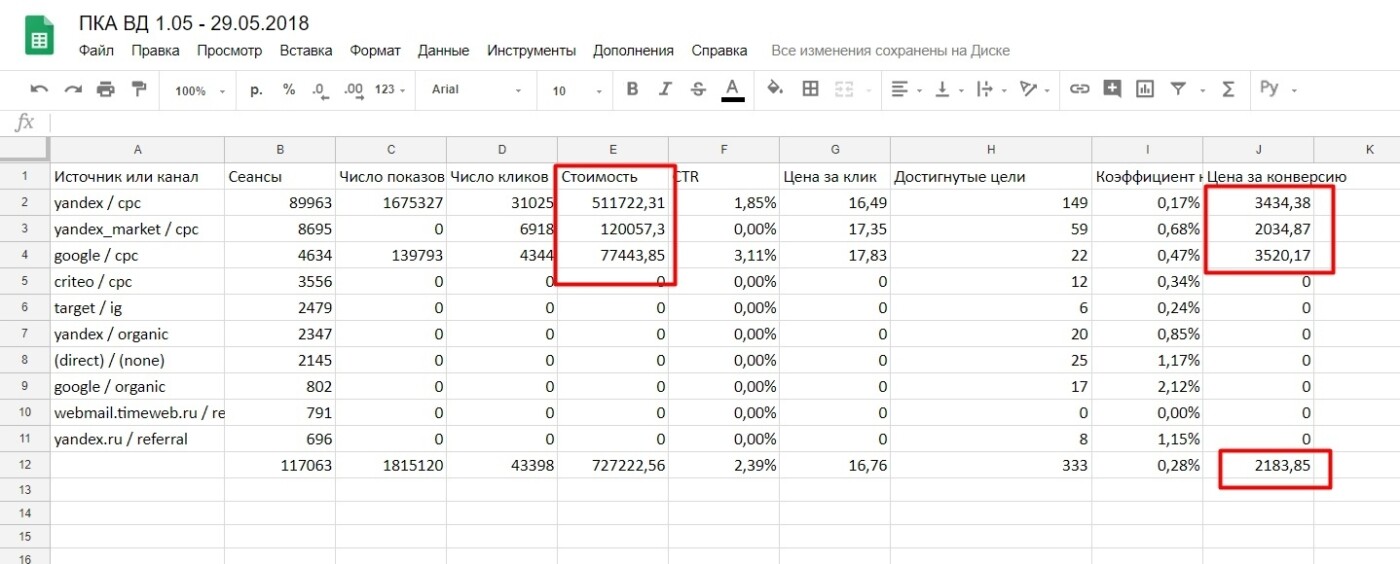The image size is (1400, 564).
Task: Increase the number of decimal places
Action: point(353,89)
